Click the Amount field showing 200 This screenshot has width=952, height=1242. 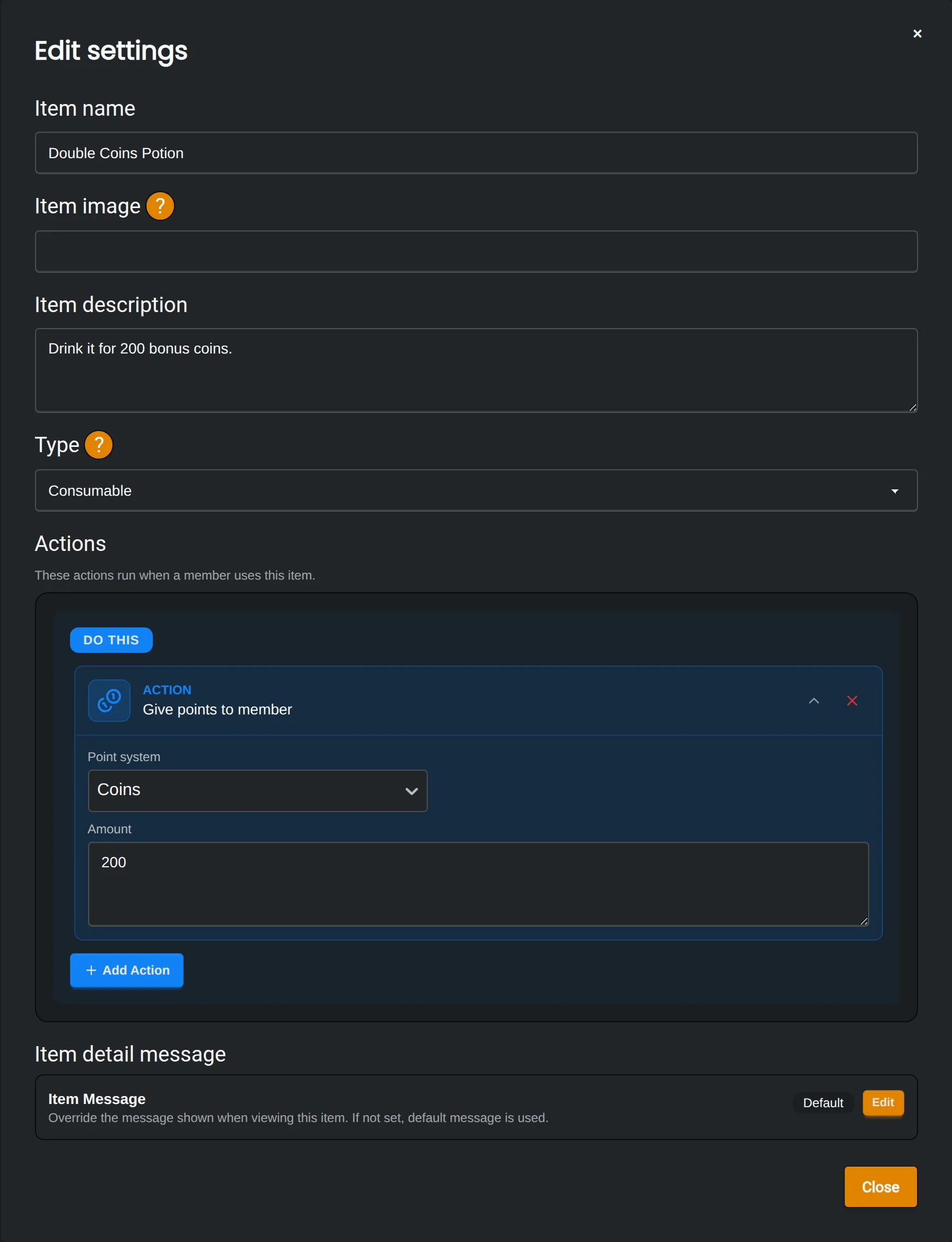(x=478, y=884)
